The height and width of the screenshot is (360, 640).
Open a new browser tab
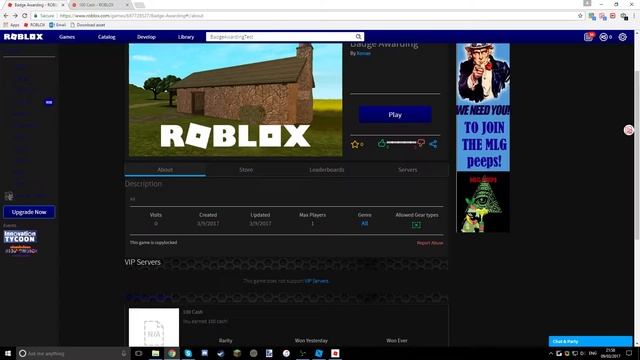[140, 5]
